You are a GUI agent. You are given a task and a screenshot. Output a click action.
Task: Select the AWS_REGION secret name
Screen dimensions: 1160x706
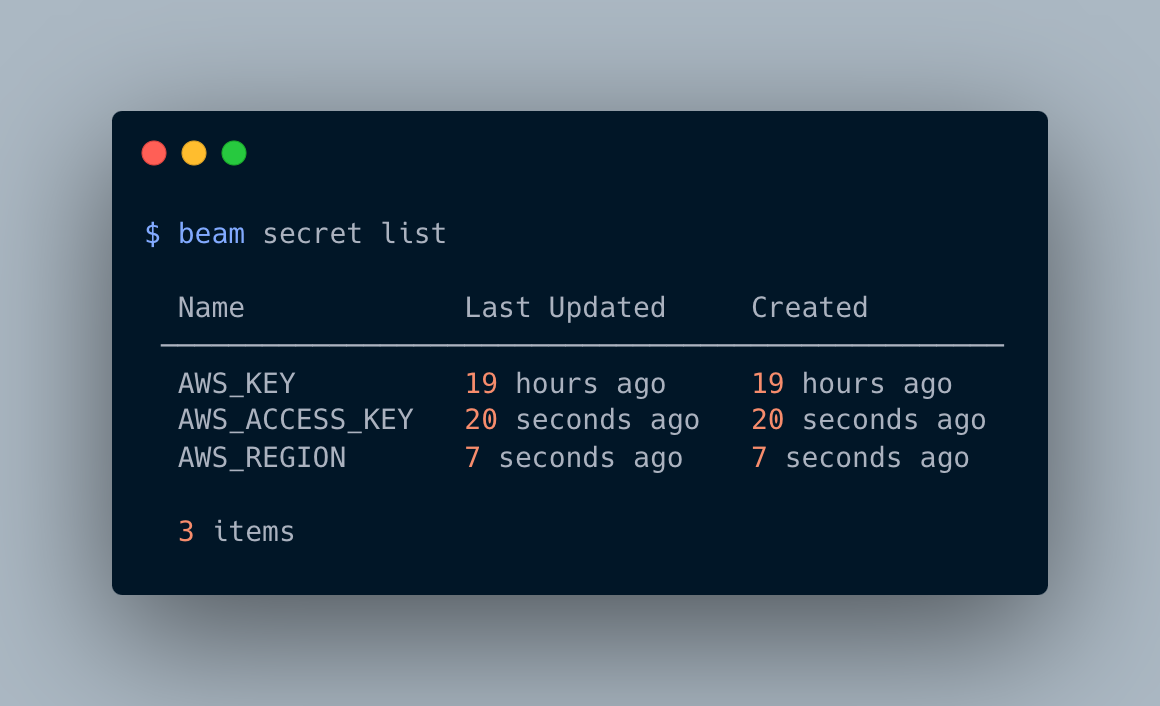click(262, 458)
